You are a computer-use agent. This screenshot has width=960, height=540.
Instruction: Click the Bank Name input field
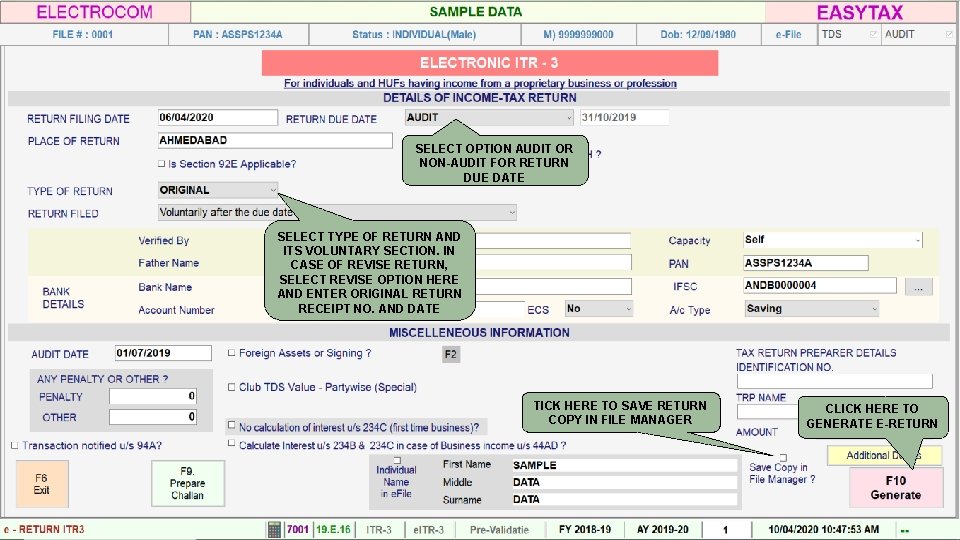point(553,287)
